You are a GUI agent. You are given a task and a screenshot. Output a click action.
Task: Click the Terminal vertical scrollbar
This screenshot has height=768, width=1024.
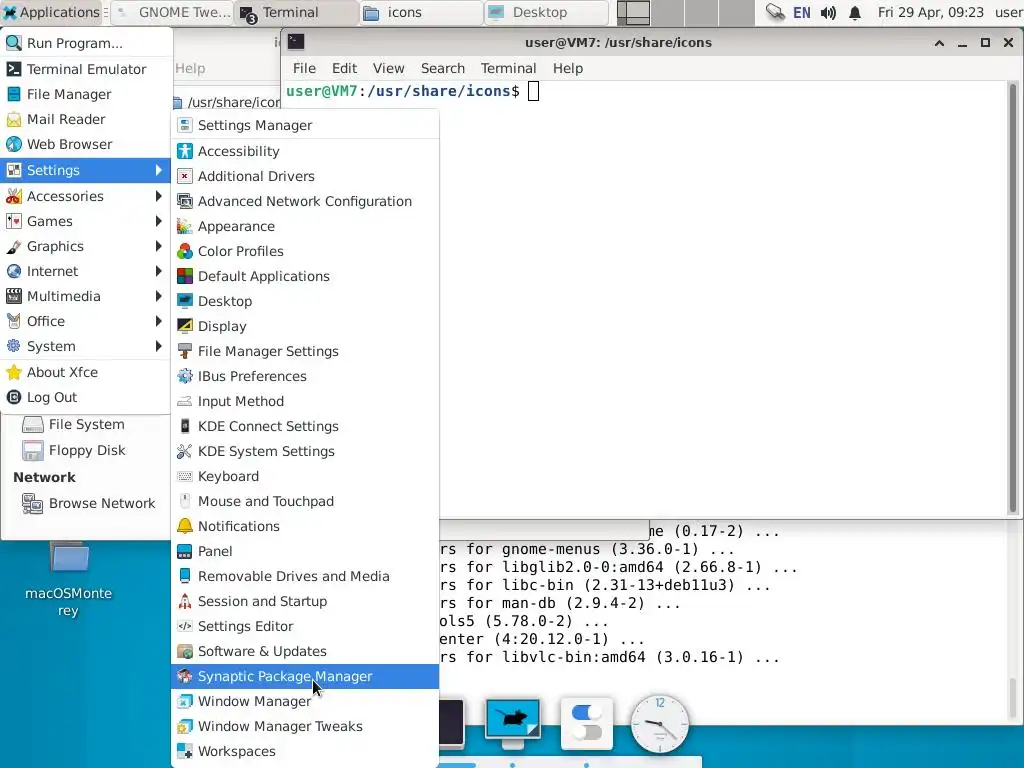1013,299
